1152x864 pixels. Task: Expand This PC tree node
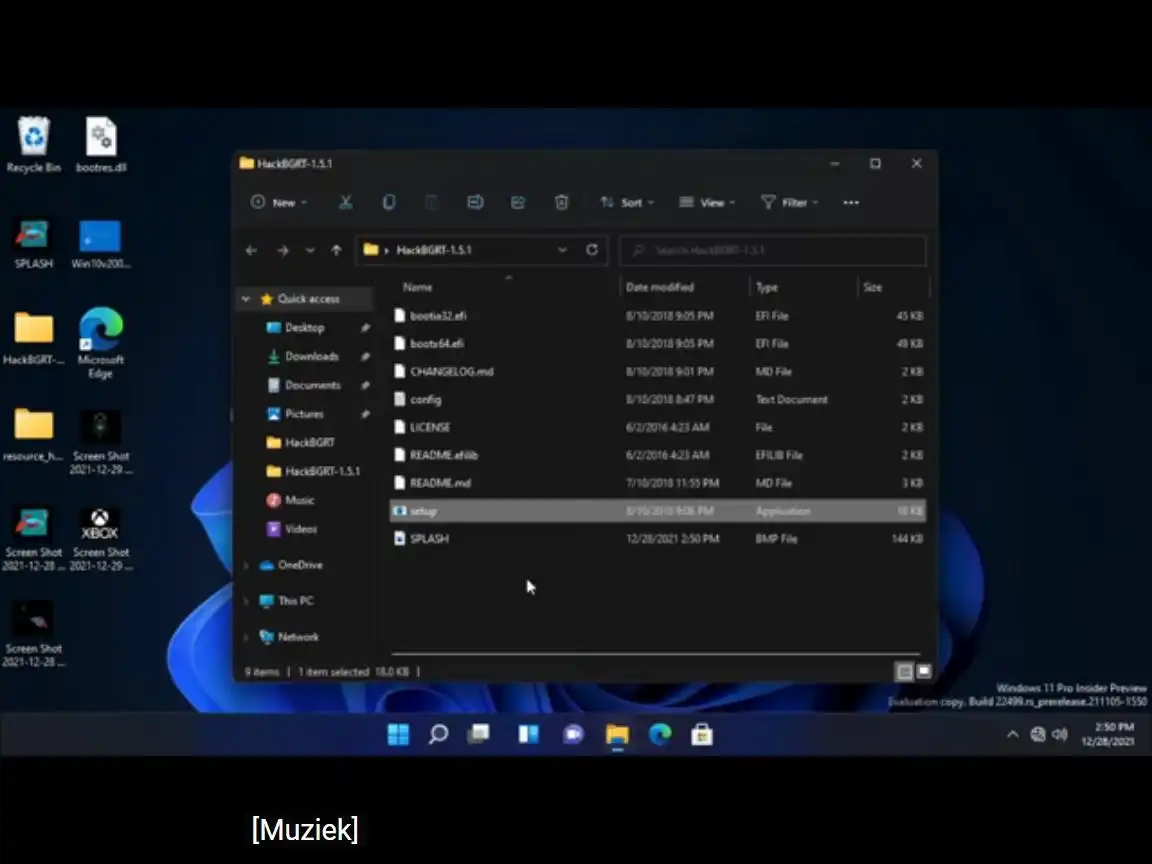246,601
